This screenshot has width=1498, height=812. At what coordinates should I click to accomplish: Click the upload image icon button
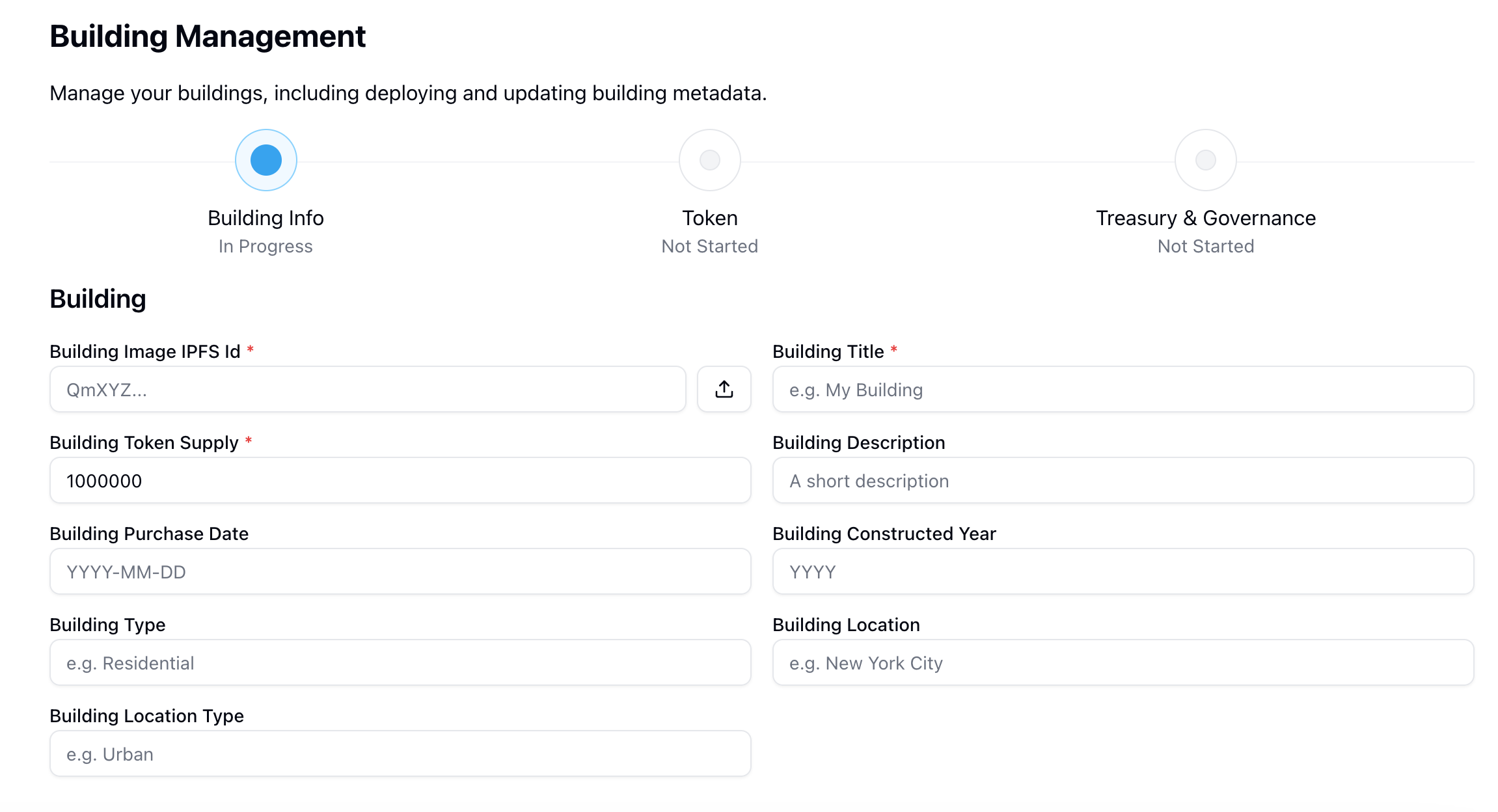pos(724,389)
